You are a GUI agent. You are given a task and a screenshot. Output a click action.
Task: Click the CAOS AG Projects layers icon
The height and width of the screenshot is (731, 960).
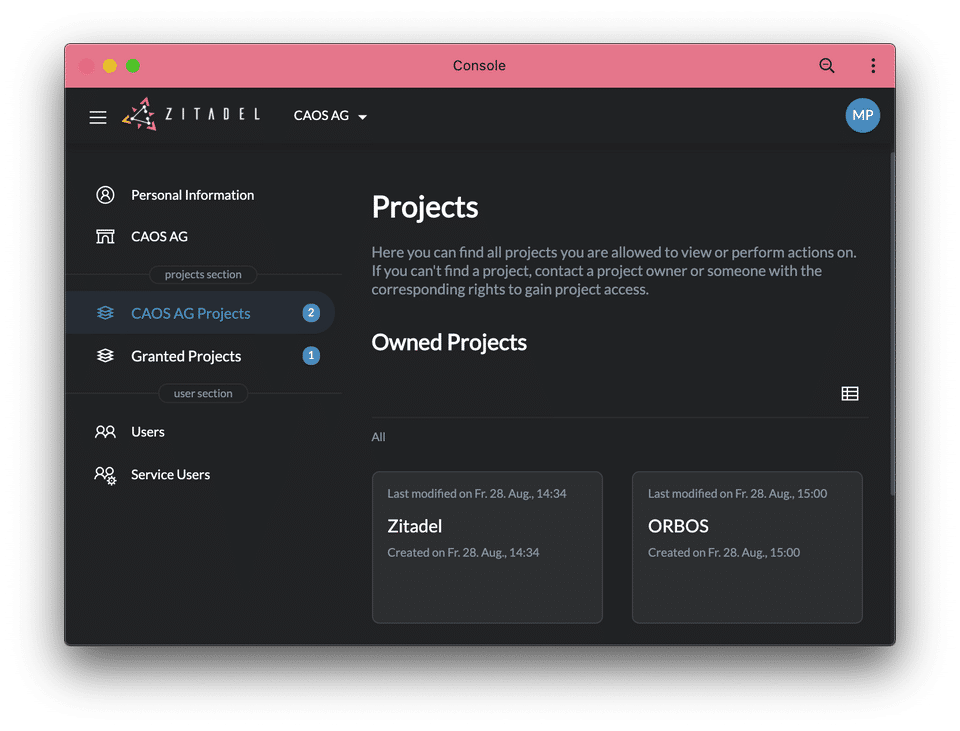pos(105,313)
